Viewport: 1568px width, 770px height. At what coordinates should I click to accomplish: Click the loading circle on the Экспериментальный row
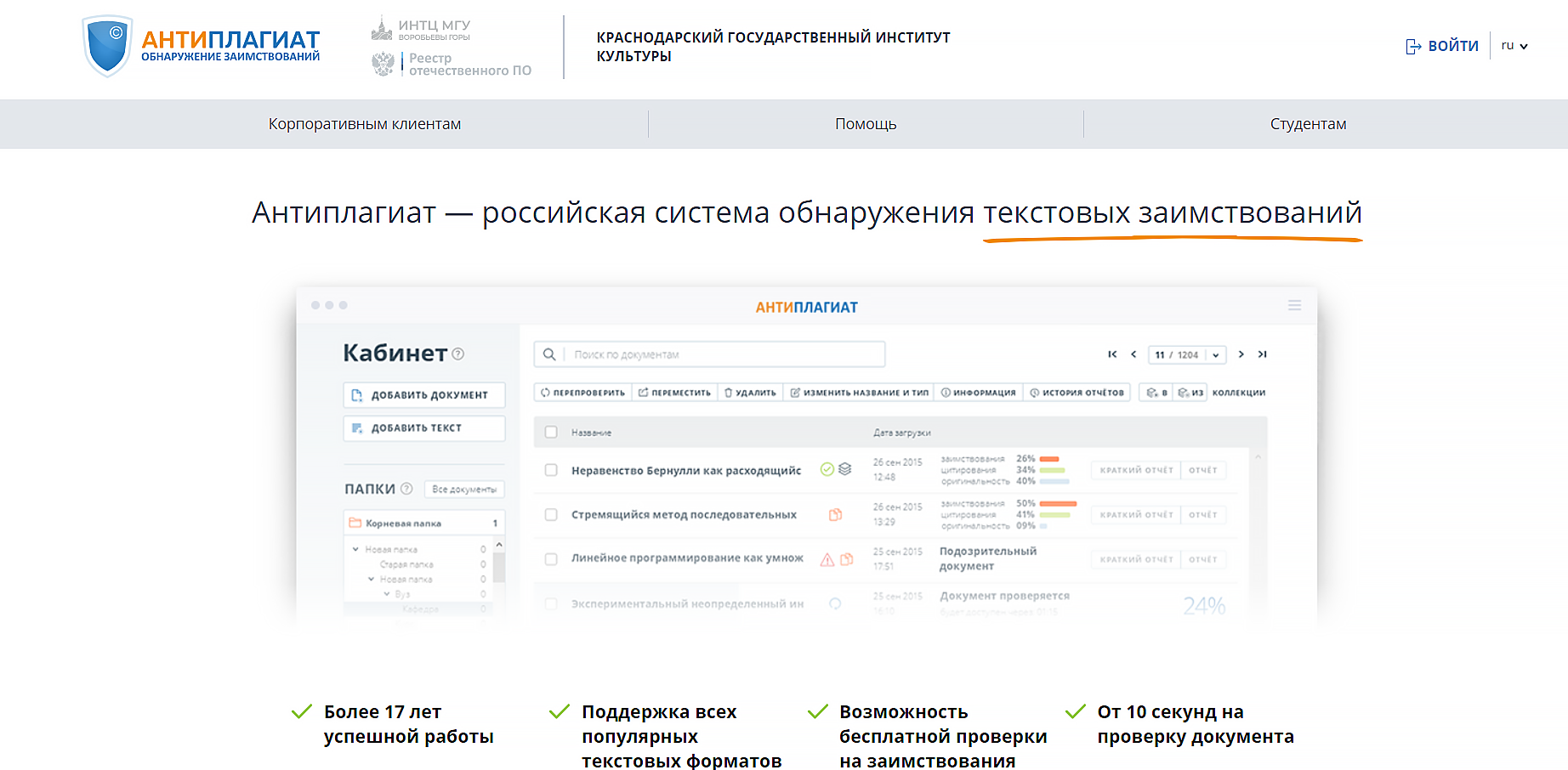tap(835, 603)
